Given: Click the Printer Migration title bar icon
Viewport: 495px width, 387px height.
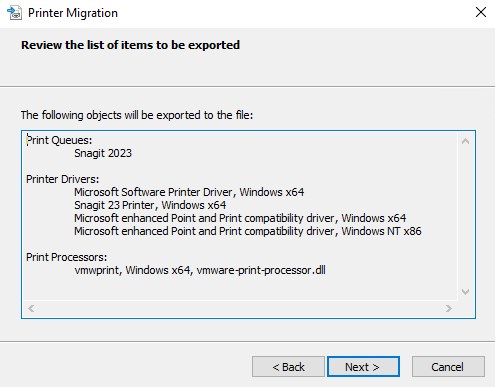Looking at the screenshot, I should [x=14, y=13].
